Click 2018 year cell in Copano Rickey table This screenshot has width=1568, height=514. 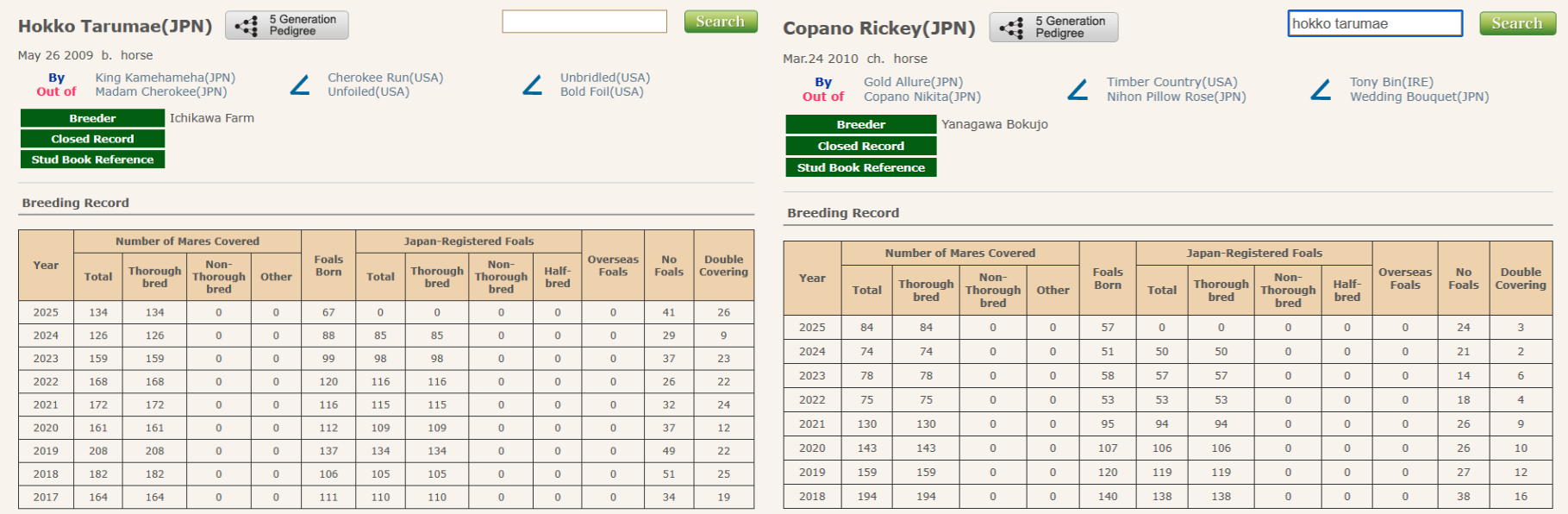[x=812, y=497]
